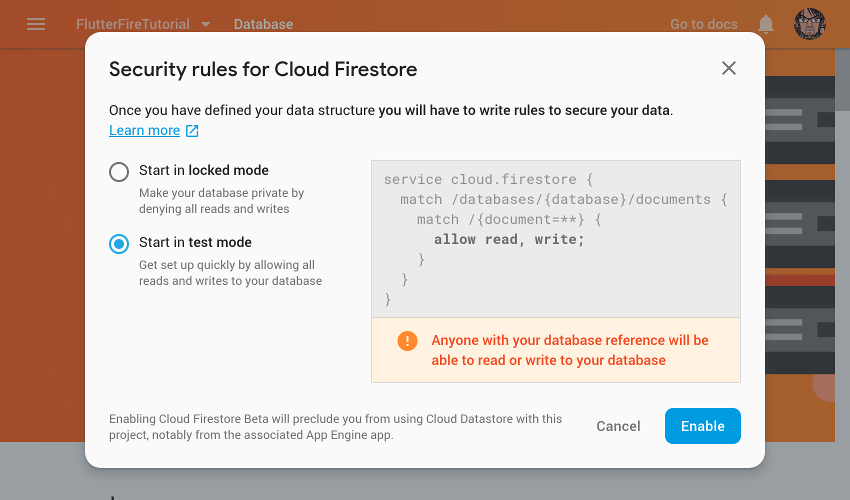The image size is (850, 500).
Task: Select the test mode radio button
Action: click(x=119, y=244)
